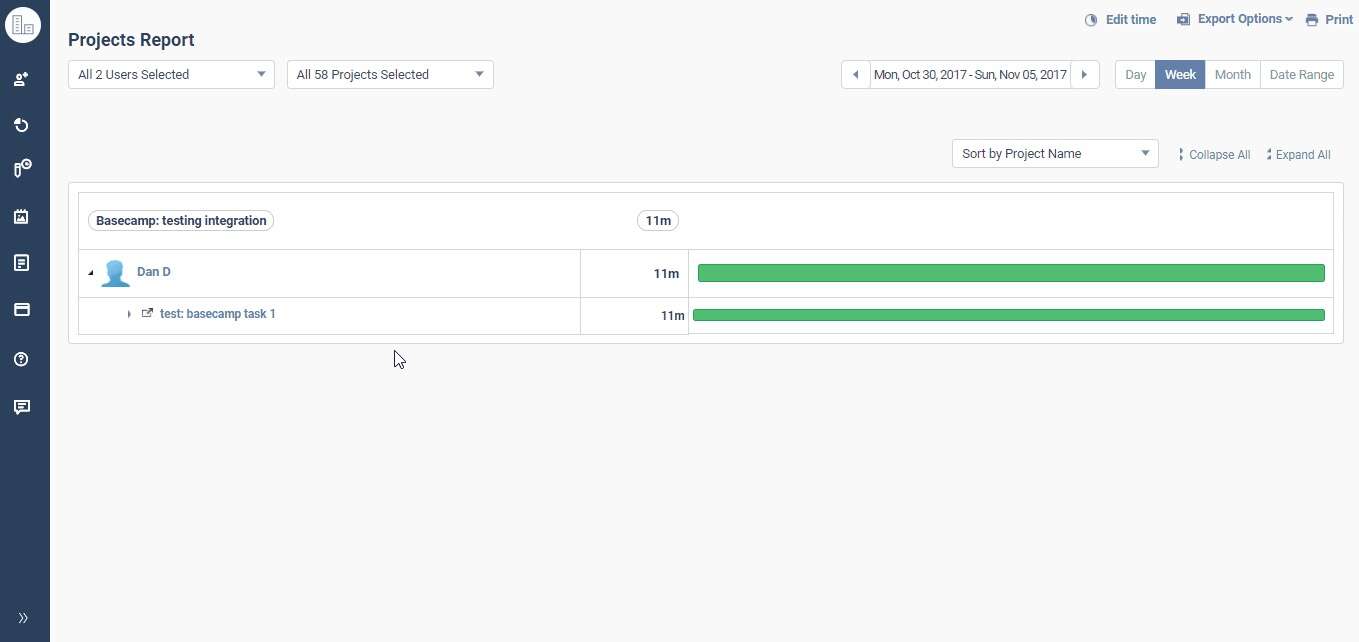The image size is (1359, 642).
Task: Expand the test: basecamp task 1 row
Action: (x=129, y=314)
